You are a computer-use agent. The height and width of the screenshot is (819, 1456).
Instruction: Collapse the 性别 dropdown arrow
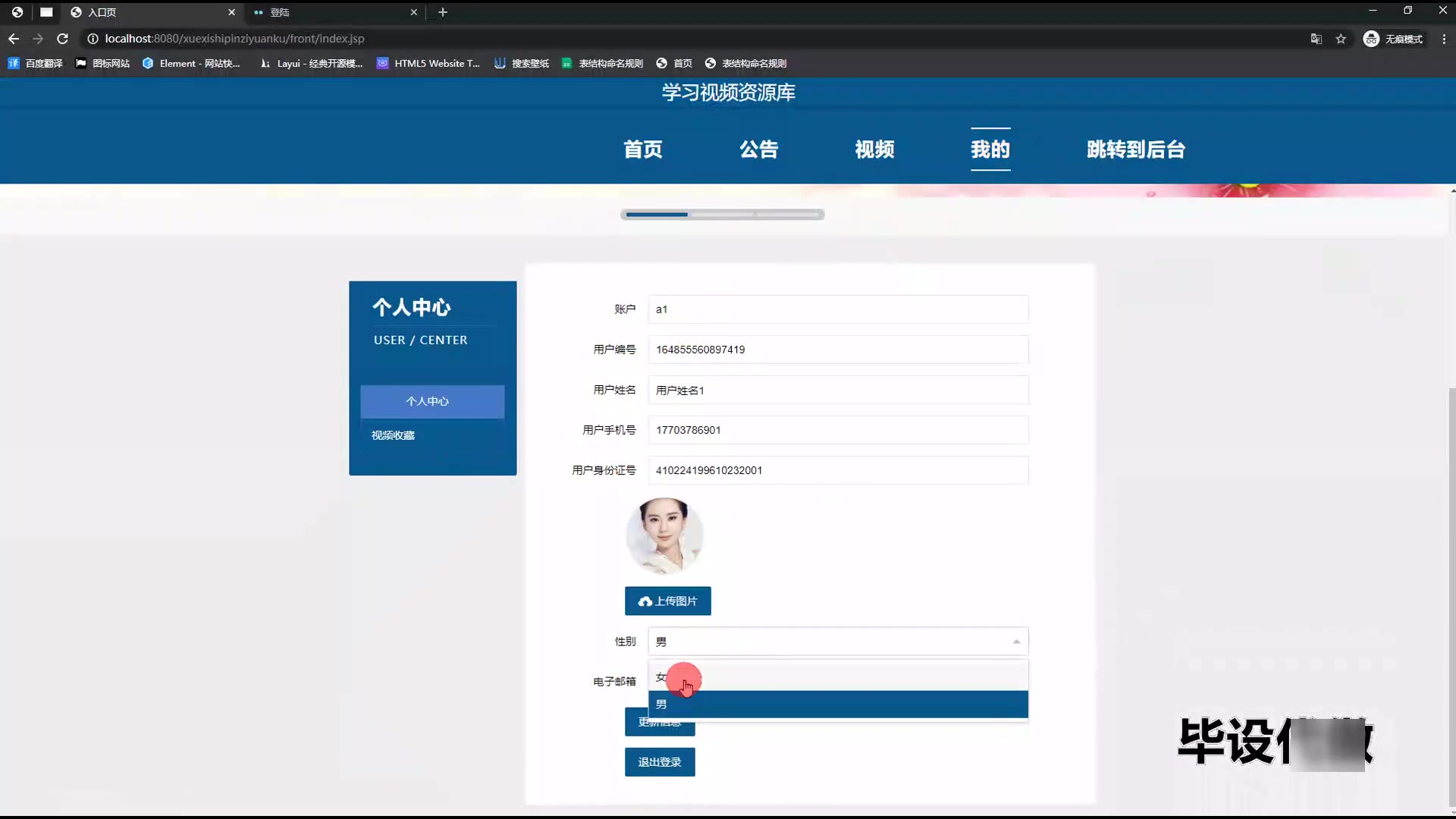tap(1016, 642)
